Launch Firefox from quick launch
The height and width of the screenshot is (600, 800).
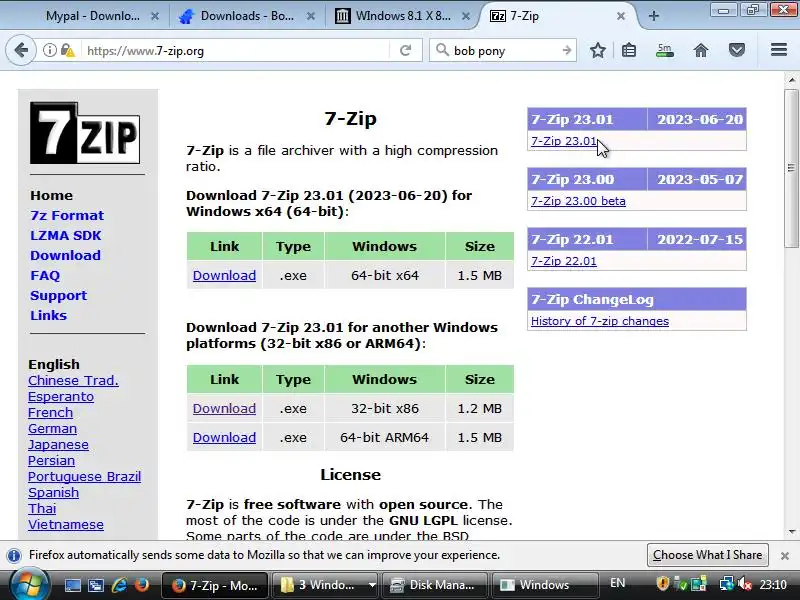[x=142, y=585]
